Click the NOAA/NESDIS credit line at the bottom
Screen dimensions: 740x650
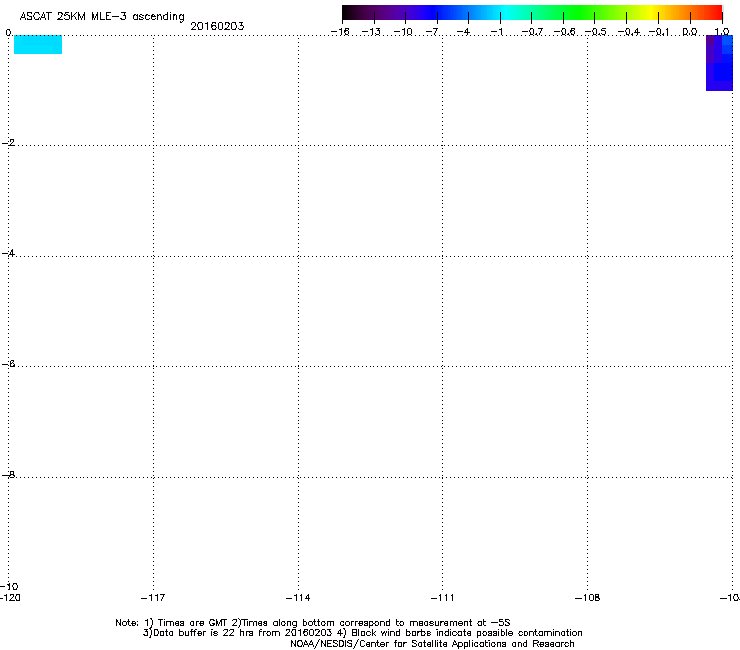coord(432,644)
